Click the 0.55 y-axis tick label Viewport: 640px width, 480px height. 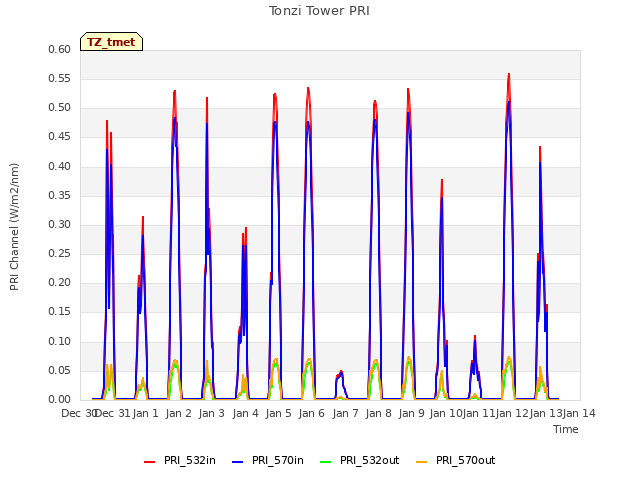click(x=60, y=78)
